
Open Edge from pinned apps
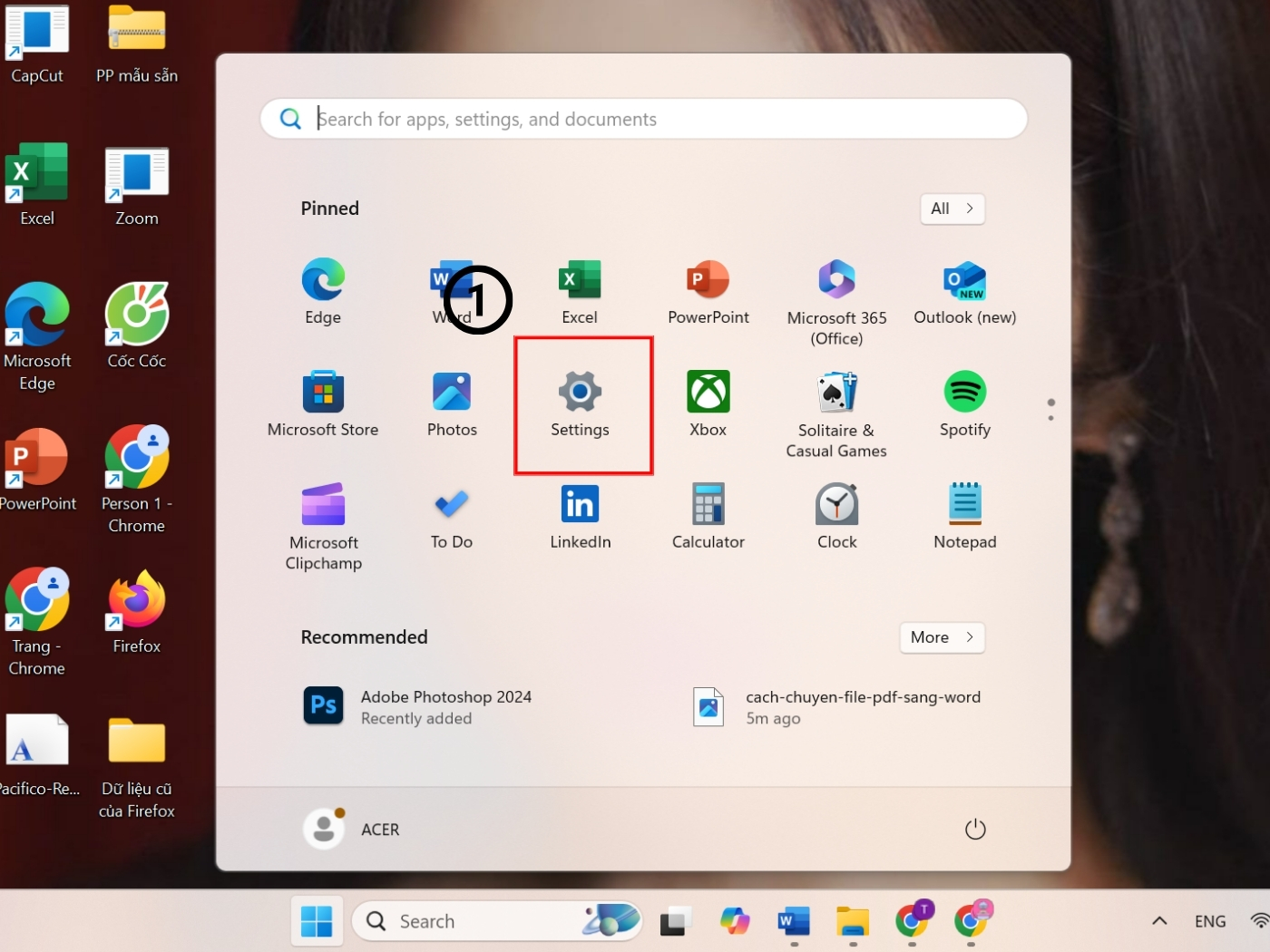click(x=323, y=292)
